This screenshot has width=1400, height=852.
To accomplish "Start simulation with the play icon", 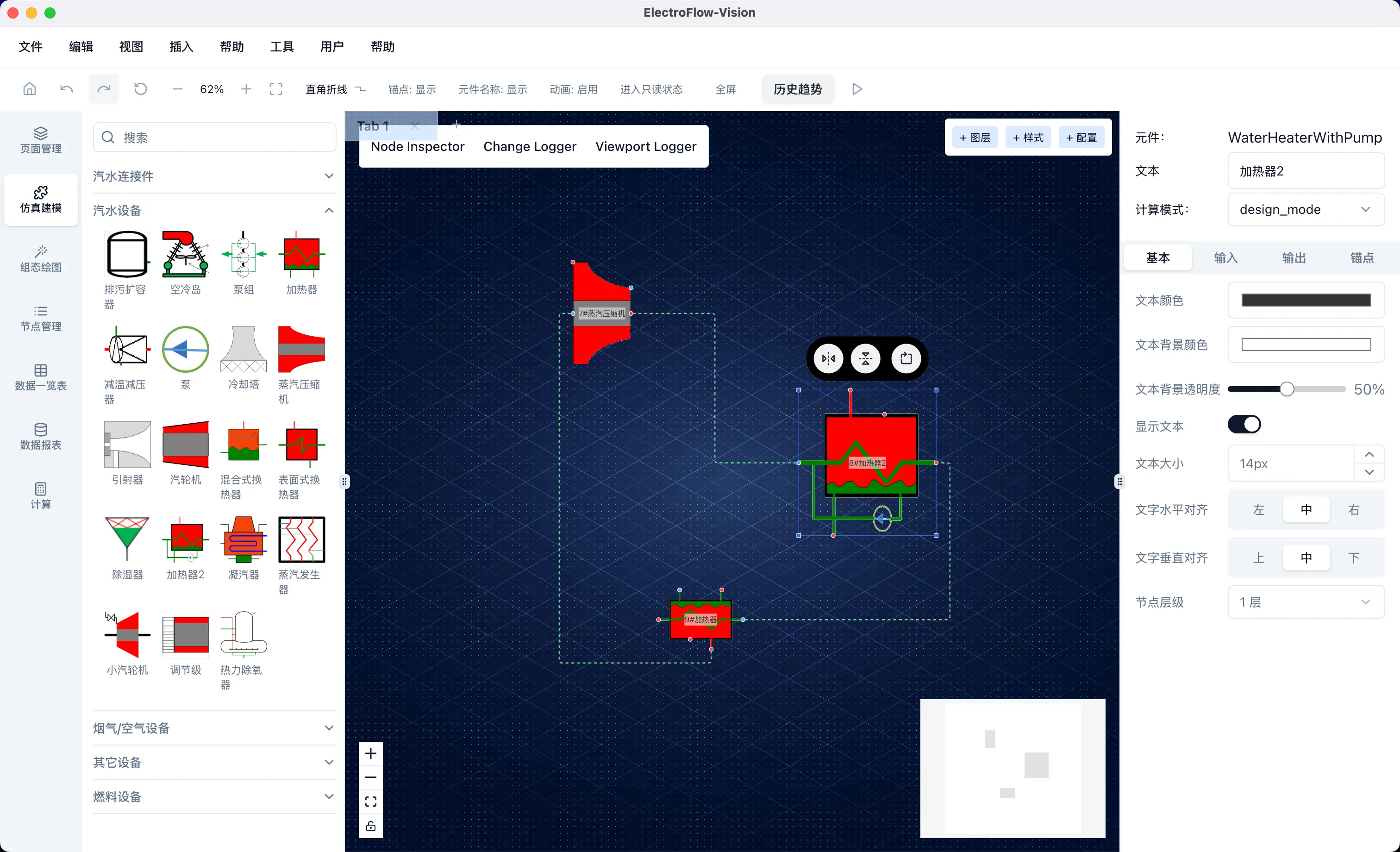I will click(x=857, y=89).
